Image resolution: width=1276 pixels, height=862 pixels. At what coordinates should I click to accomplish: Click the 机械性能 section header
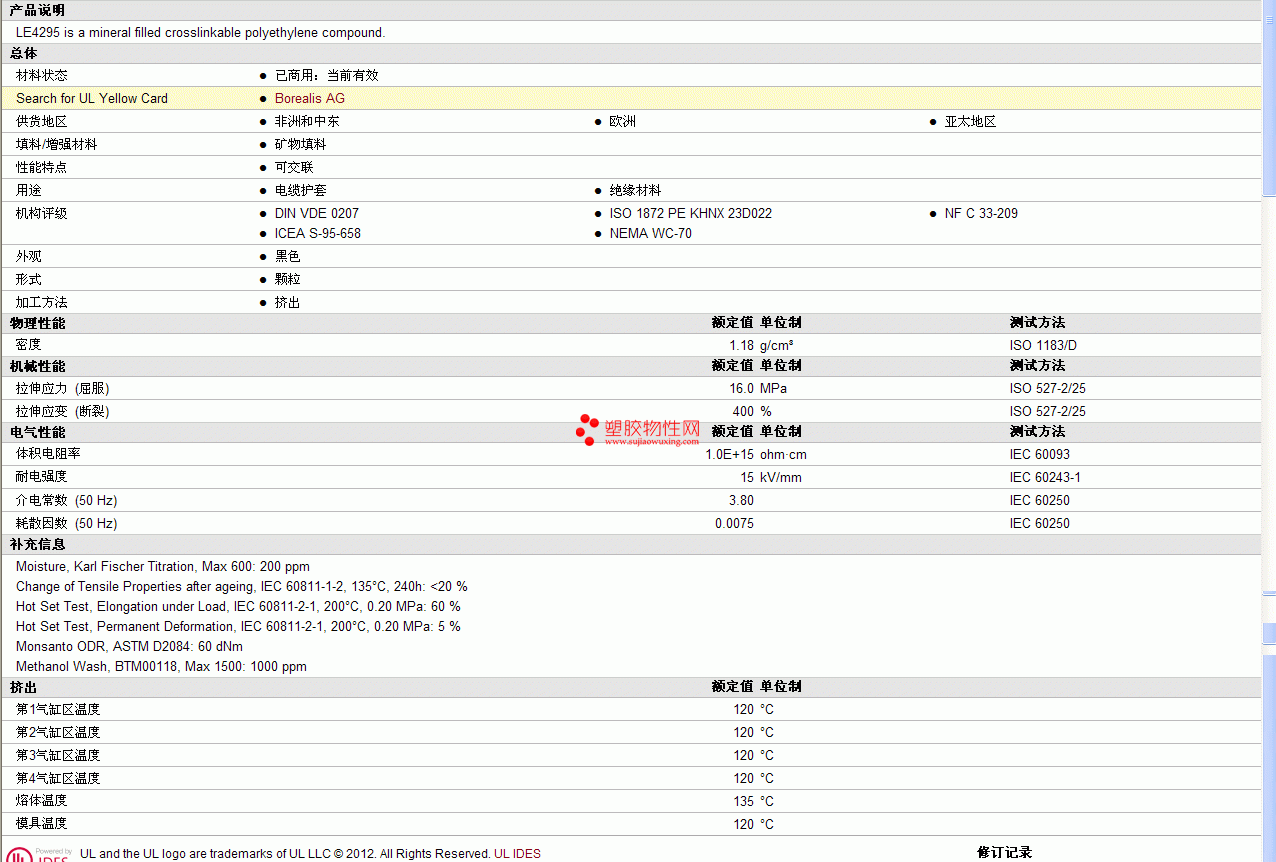(37, 366)
